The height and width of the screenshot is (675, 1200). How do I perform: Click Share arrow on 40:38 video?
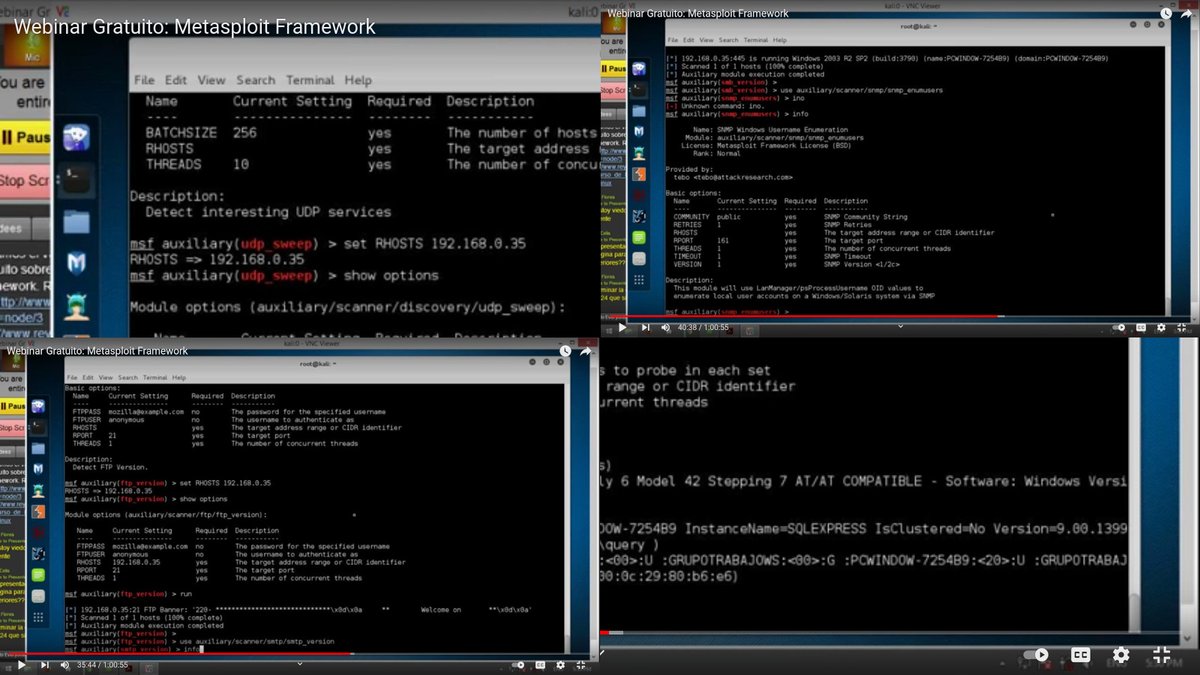1187,13
